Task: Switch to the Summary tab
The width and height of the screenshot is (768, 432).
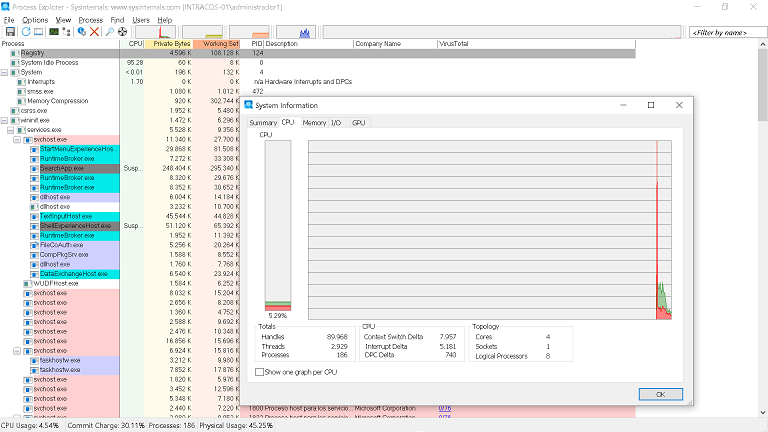Action: point(263,123)
